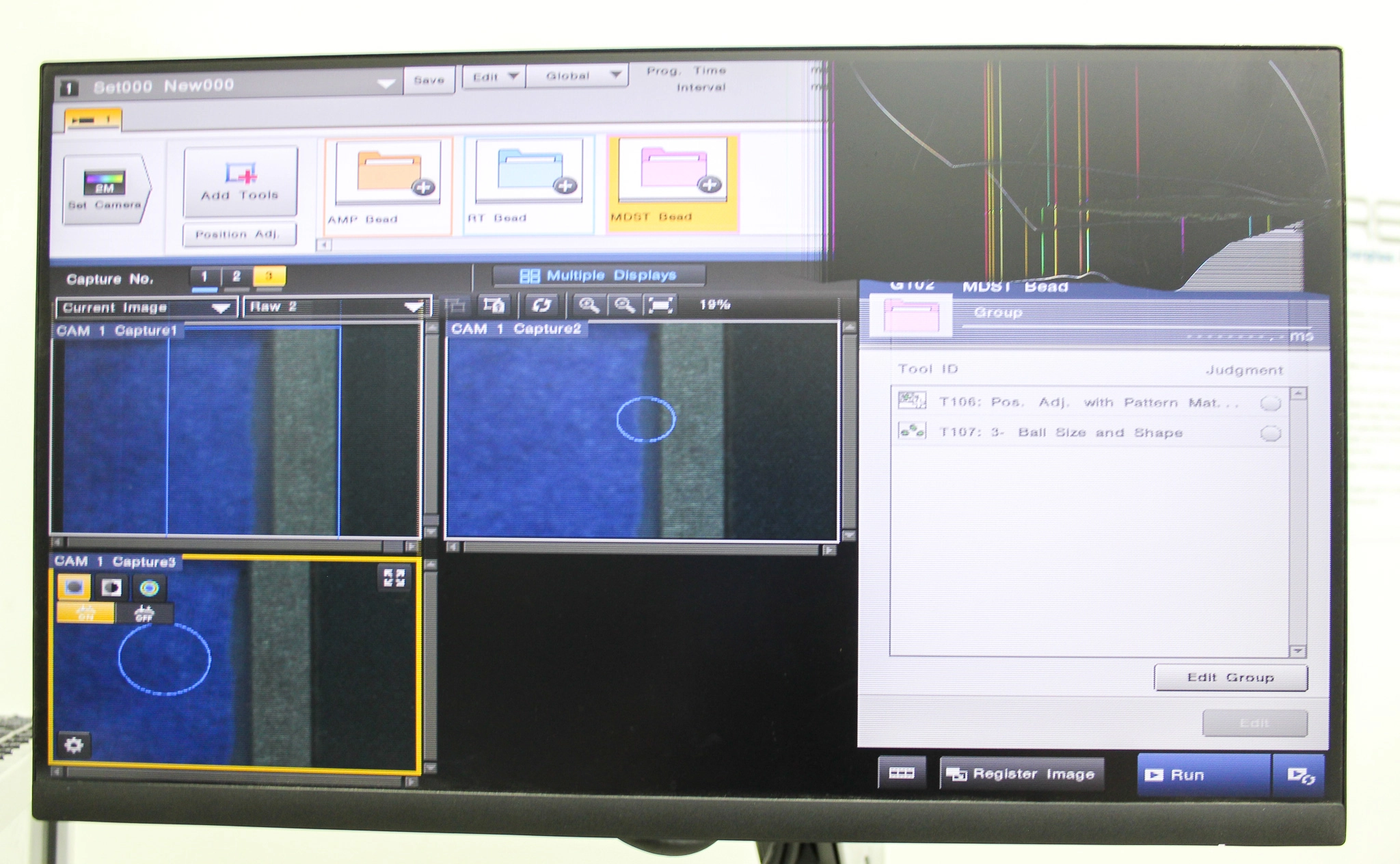Screen dimensions: 1400x864
Task: Click the pink Group folder icon in panel
Action: pyautogui.click(x=911, y=316)
